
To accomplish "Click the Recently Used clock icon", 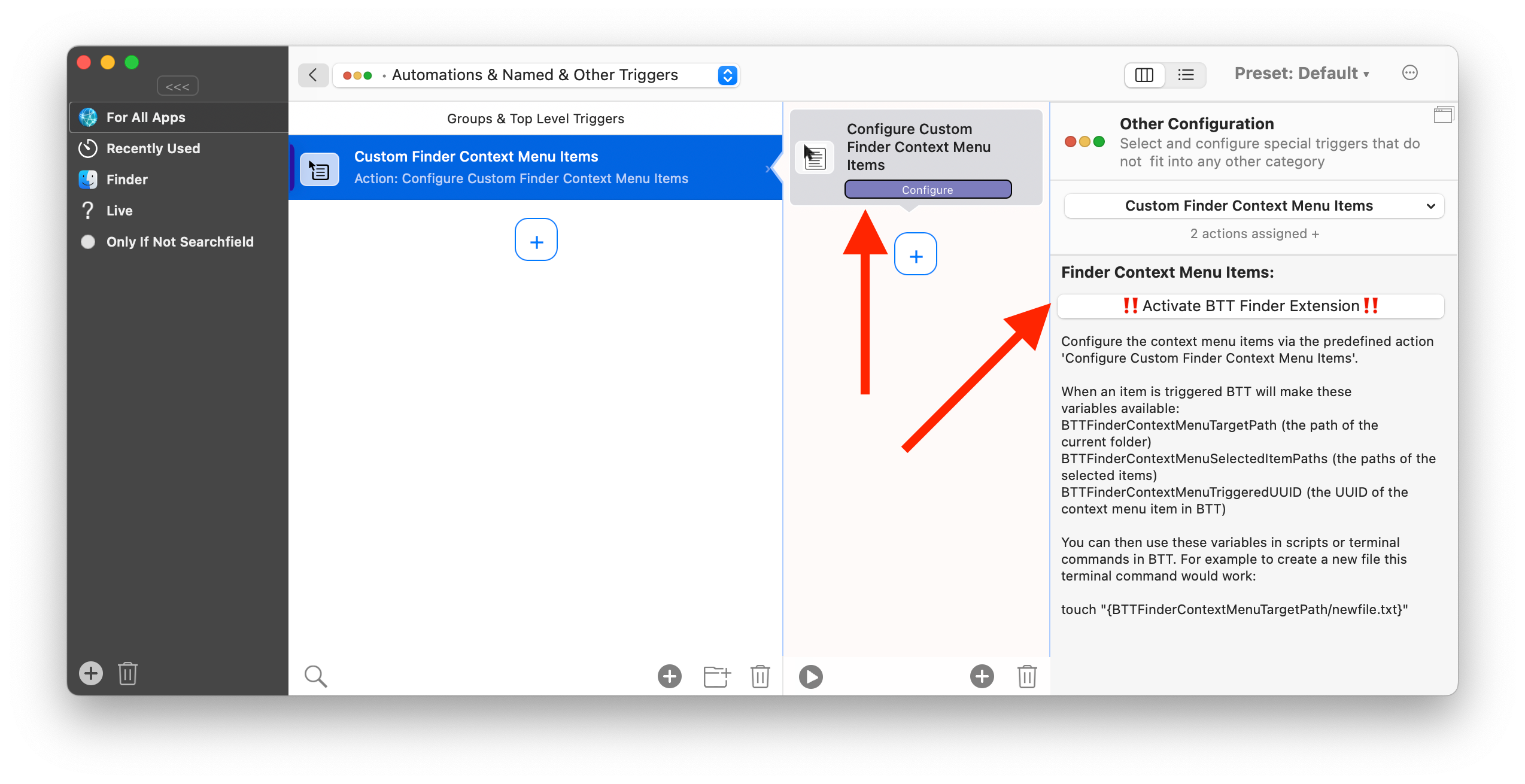I will coord(88,148).
